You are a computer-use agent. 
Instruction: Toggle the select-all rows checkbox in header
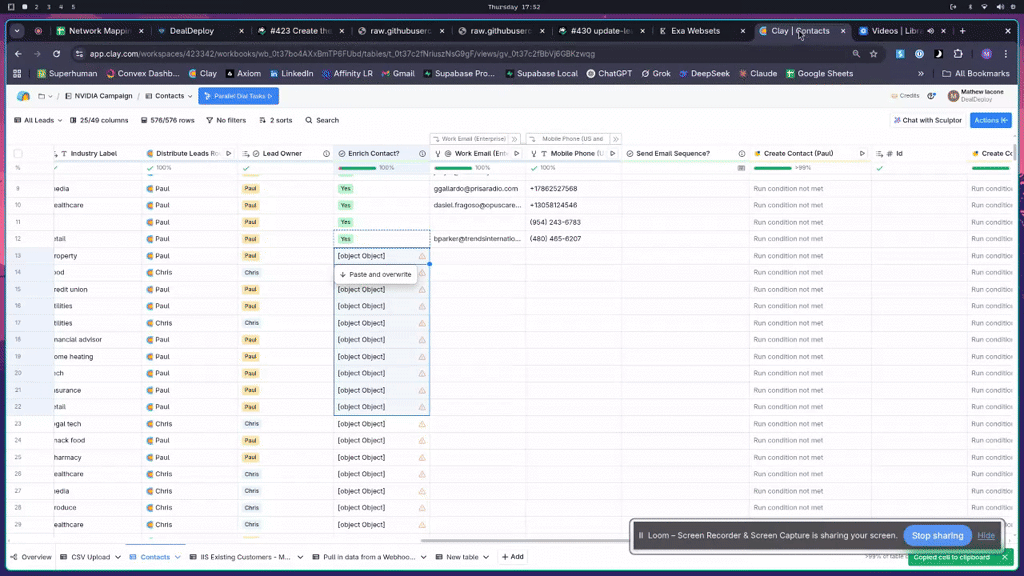[x=18, y=153]
